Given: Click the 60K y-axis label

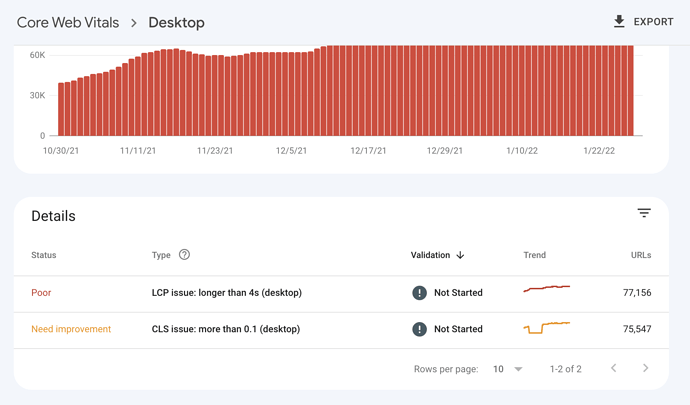Looking at the screenshot, I should (37, 55).
